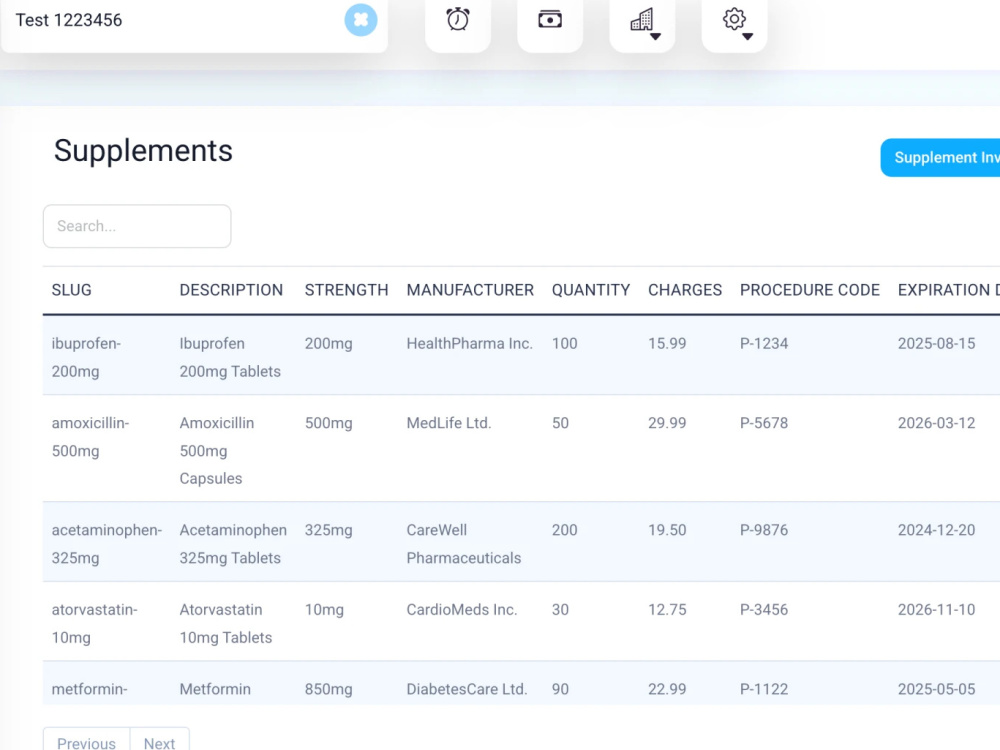Click expiration date 2025-05-05
Screen dimensions: 1000x750
tap(936, 689)
